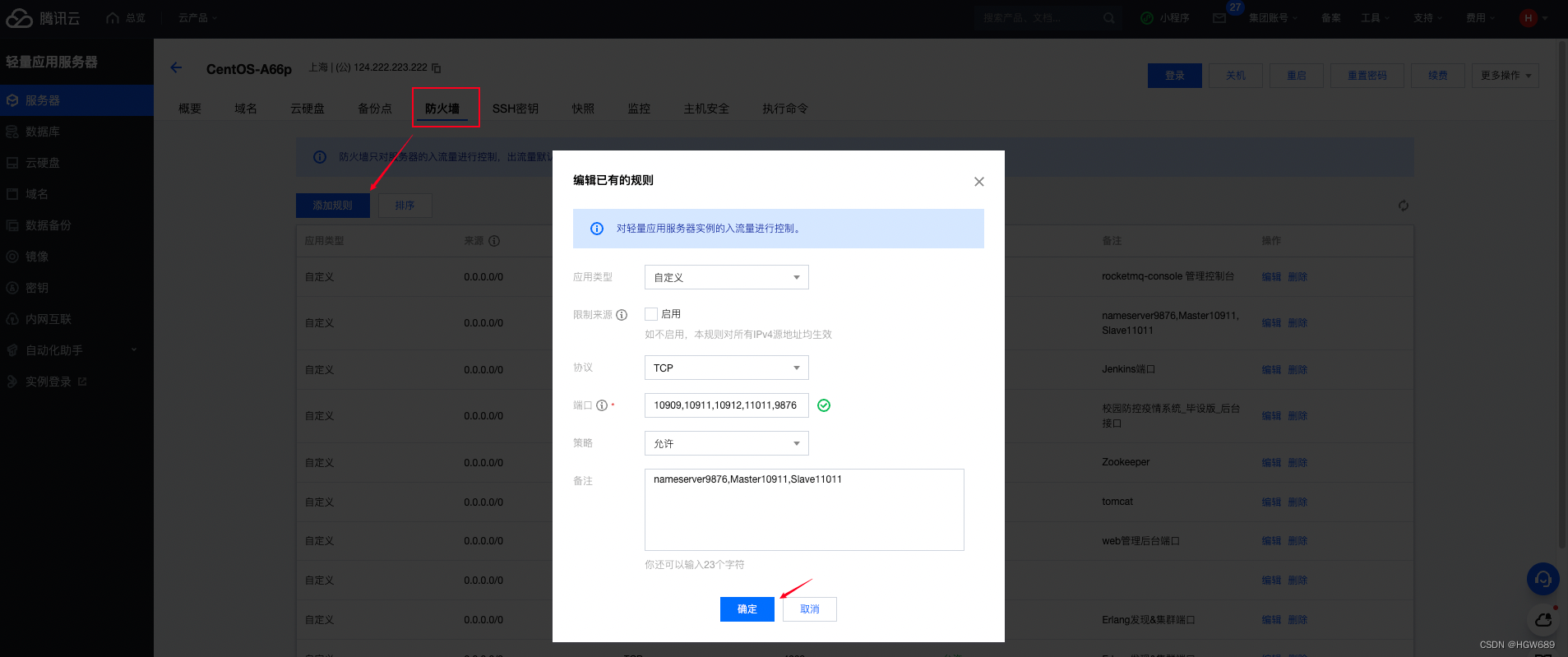The image size is (1568, 657).
Task: Close the 编辑已有的规则 dialog with X
Action: [x=978, y=182]
